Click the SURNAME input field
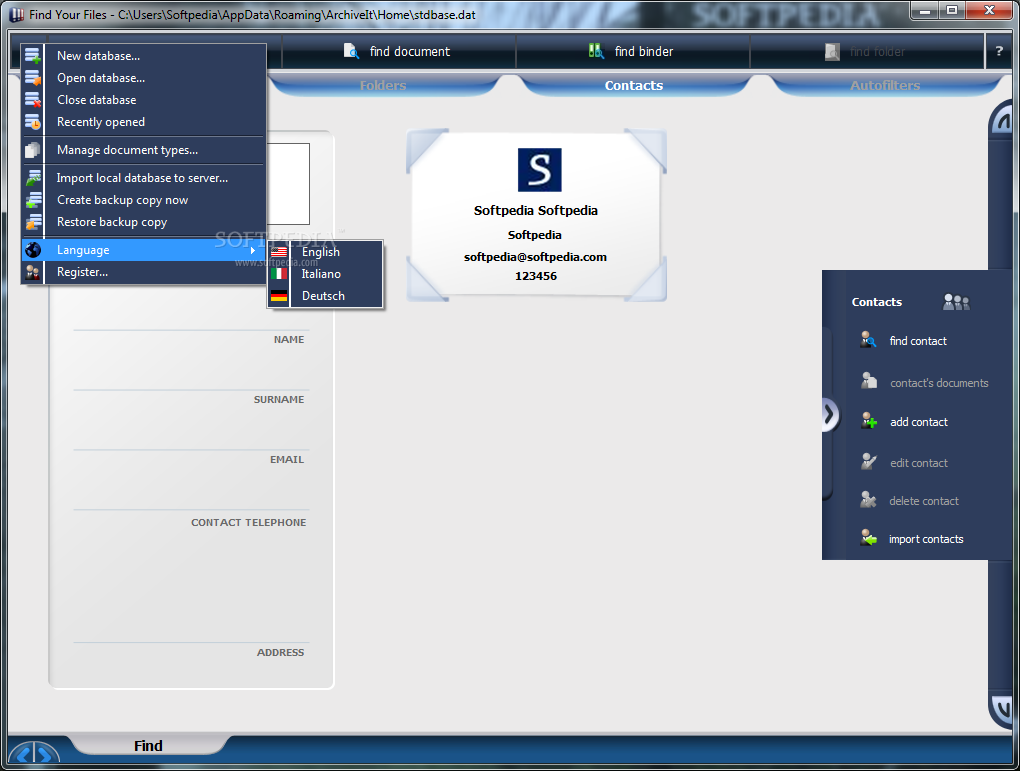1020x771 pixels. (x=191, y=377)
